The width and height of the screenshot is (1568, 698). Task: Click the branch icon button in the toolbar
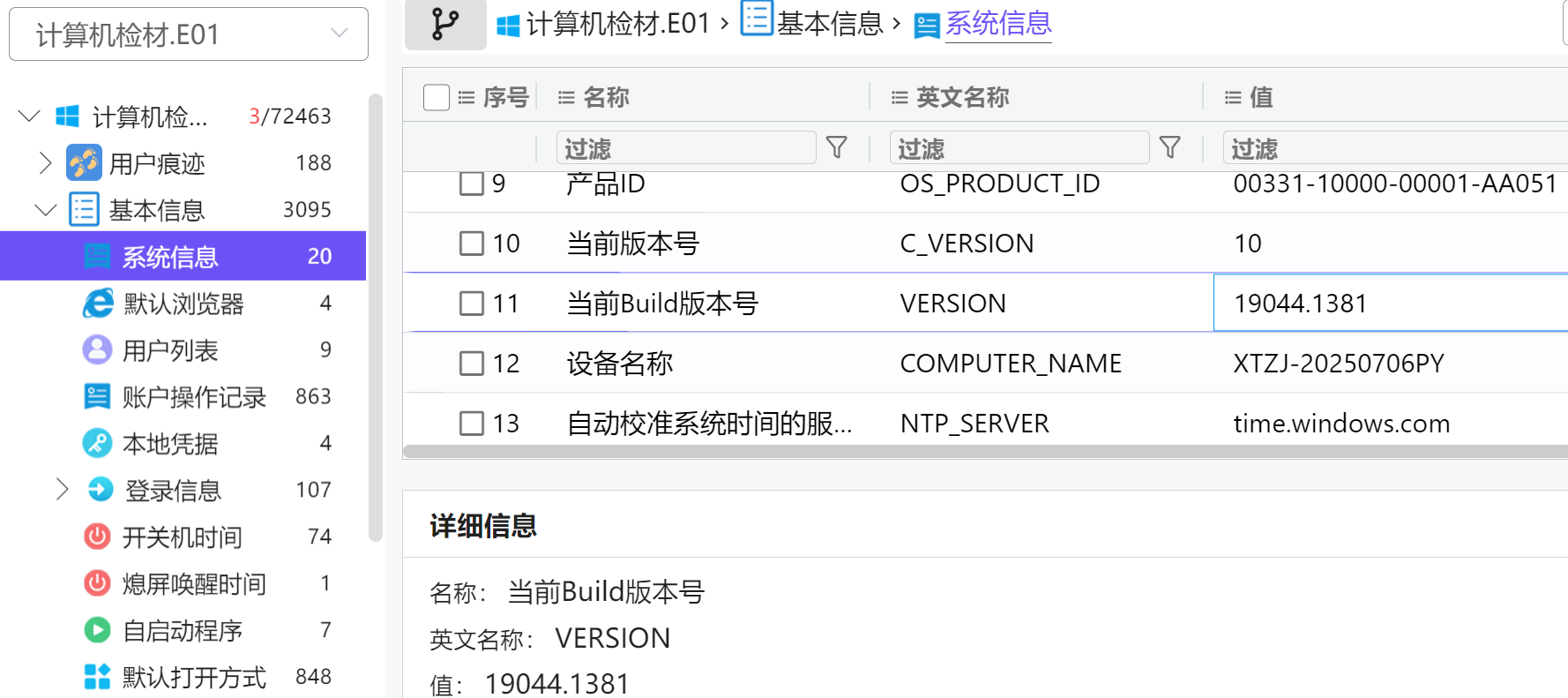pos(445,24)
